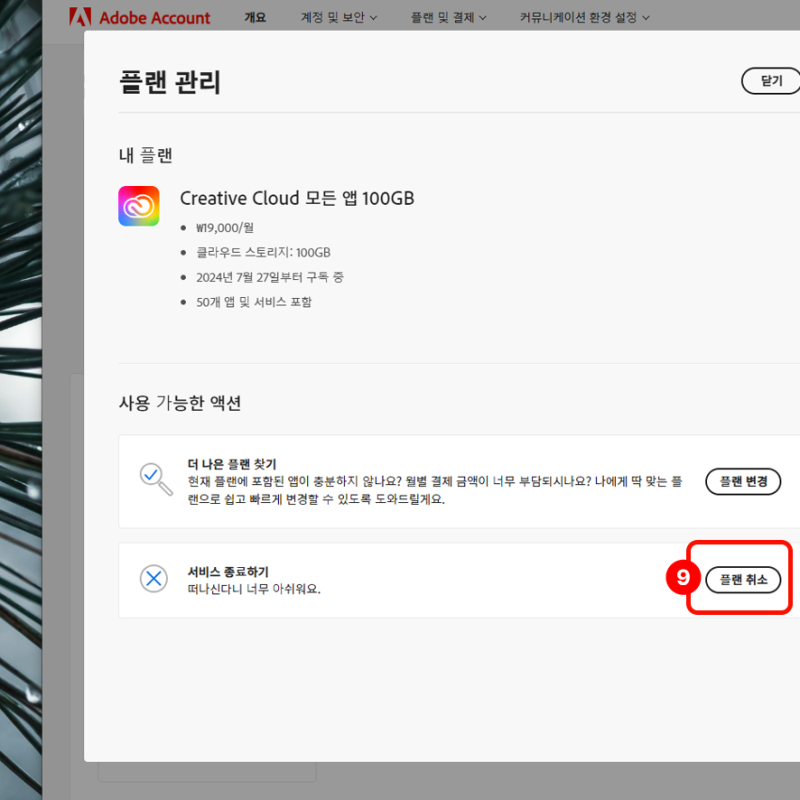The width and height of the screenshot is (800, 800).
Task: Select the Creative Cloud 모든 앱 100GB heading
Action: 297,198
